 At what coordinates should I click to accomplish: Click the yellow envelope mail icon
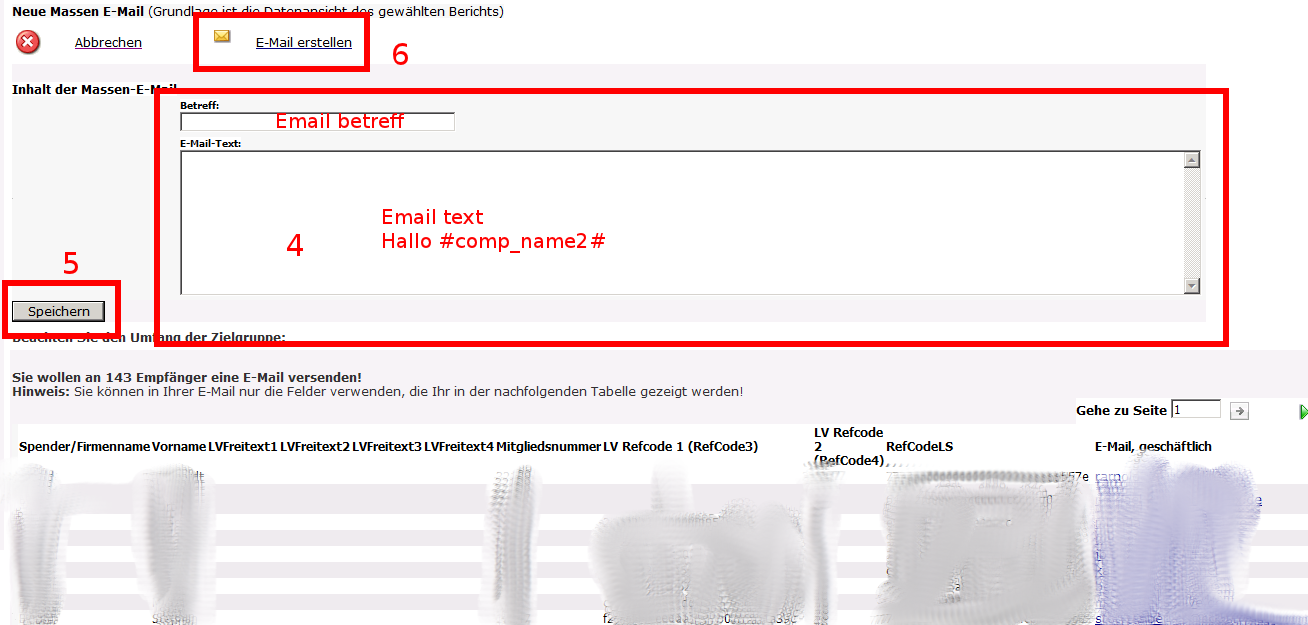222,36
